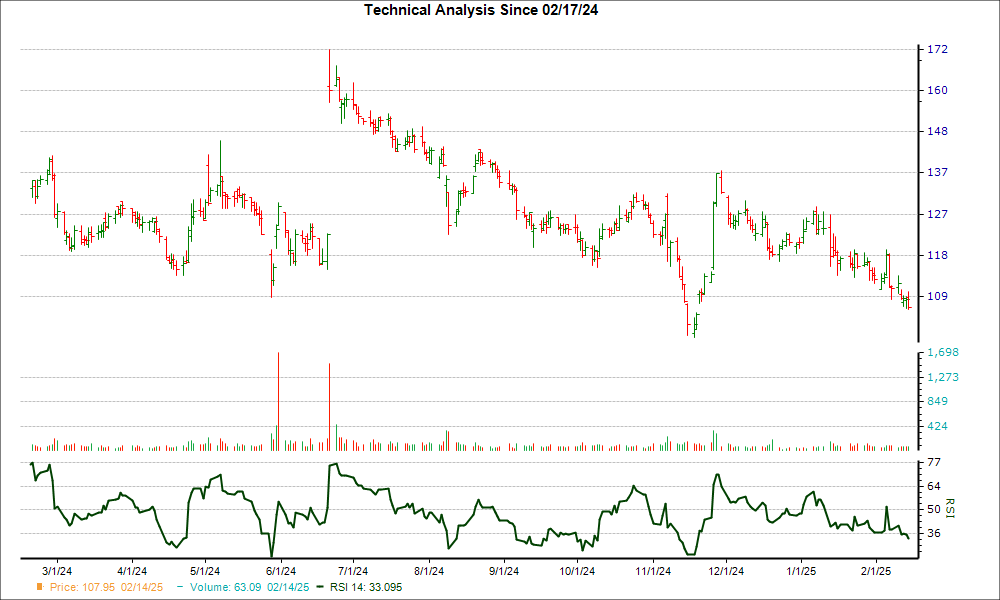Select the teal Volume line marker icon
Screen dimensions: 1000x600
click(180, 589)
